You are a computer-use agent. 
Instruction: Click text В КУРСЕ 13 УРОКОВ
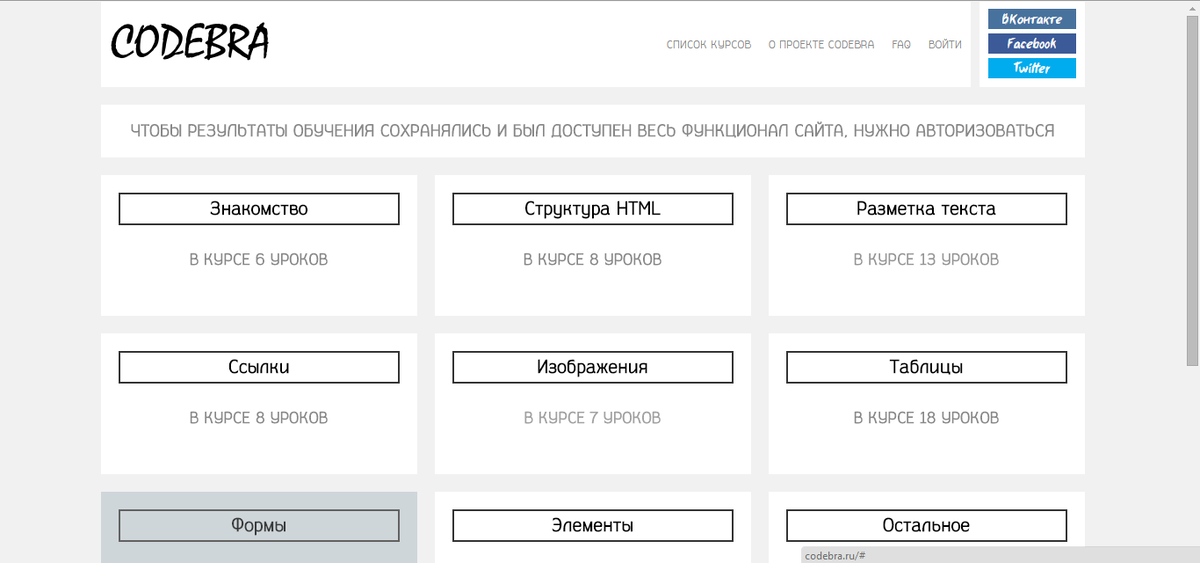click(x=926, y=260)
